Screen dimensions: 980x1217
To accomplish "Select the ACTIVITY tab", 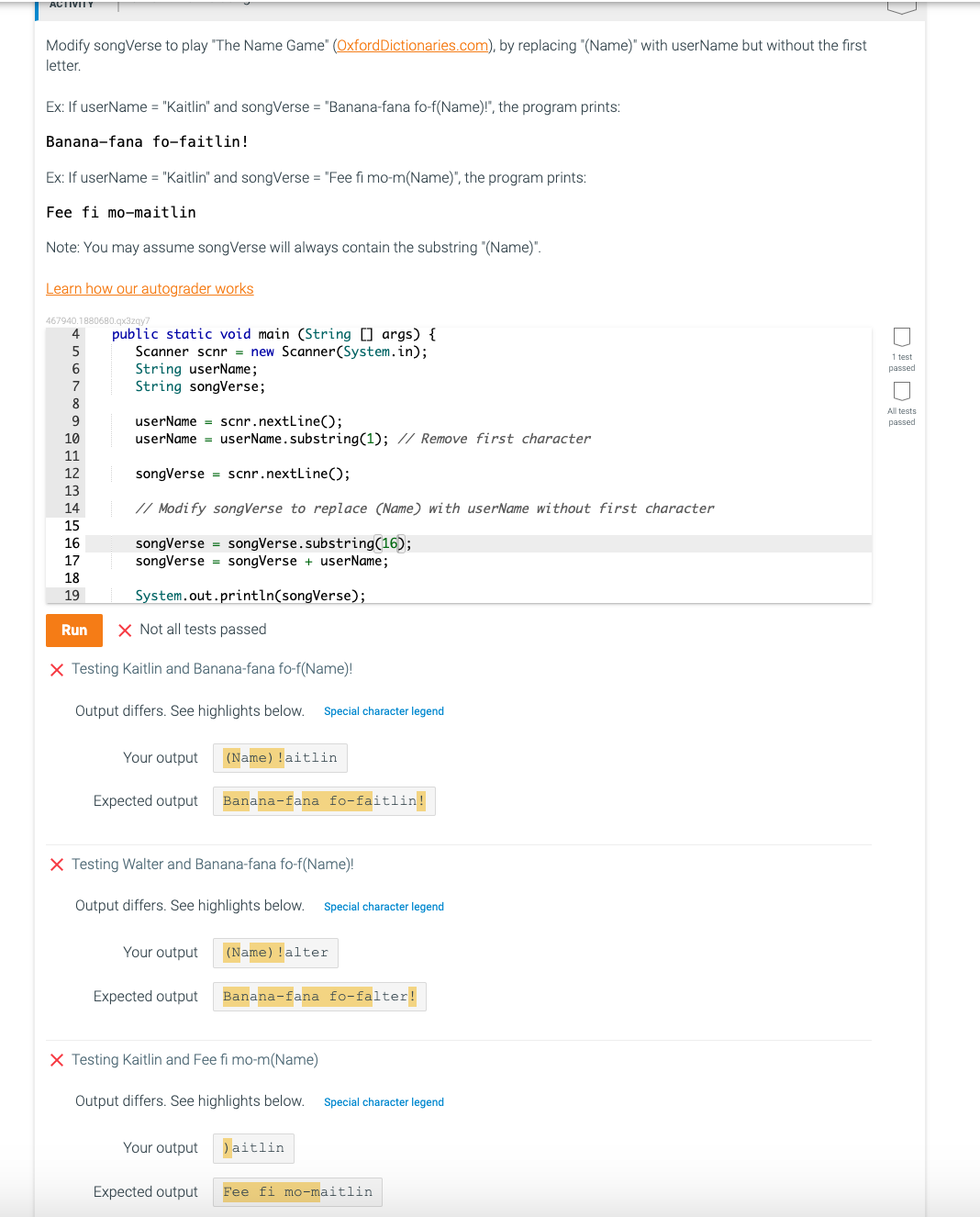I will [x=70, y=4].
